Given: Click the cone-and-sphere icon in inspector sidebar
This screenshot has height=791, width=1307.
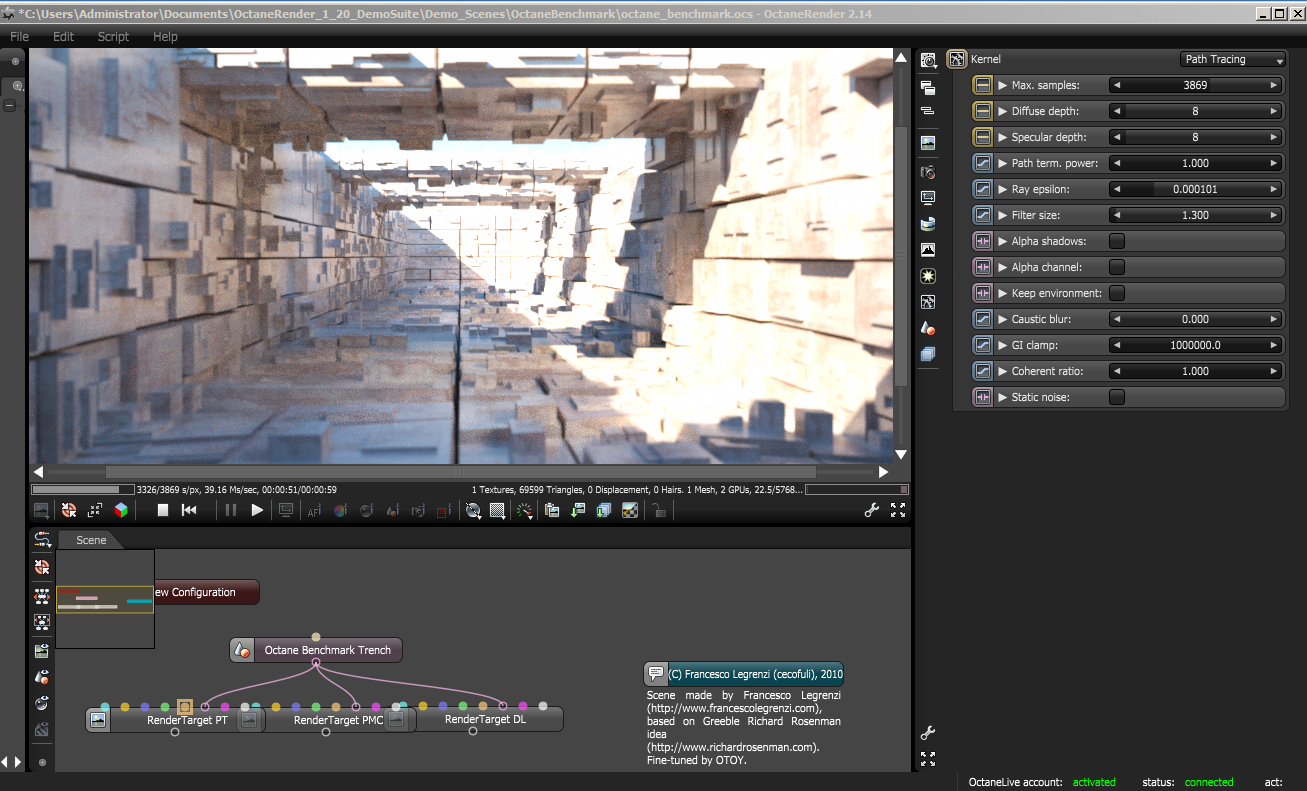Looking at the screenshot, I should pyautogui.click(x=928, y=327).
